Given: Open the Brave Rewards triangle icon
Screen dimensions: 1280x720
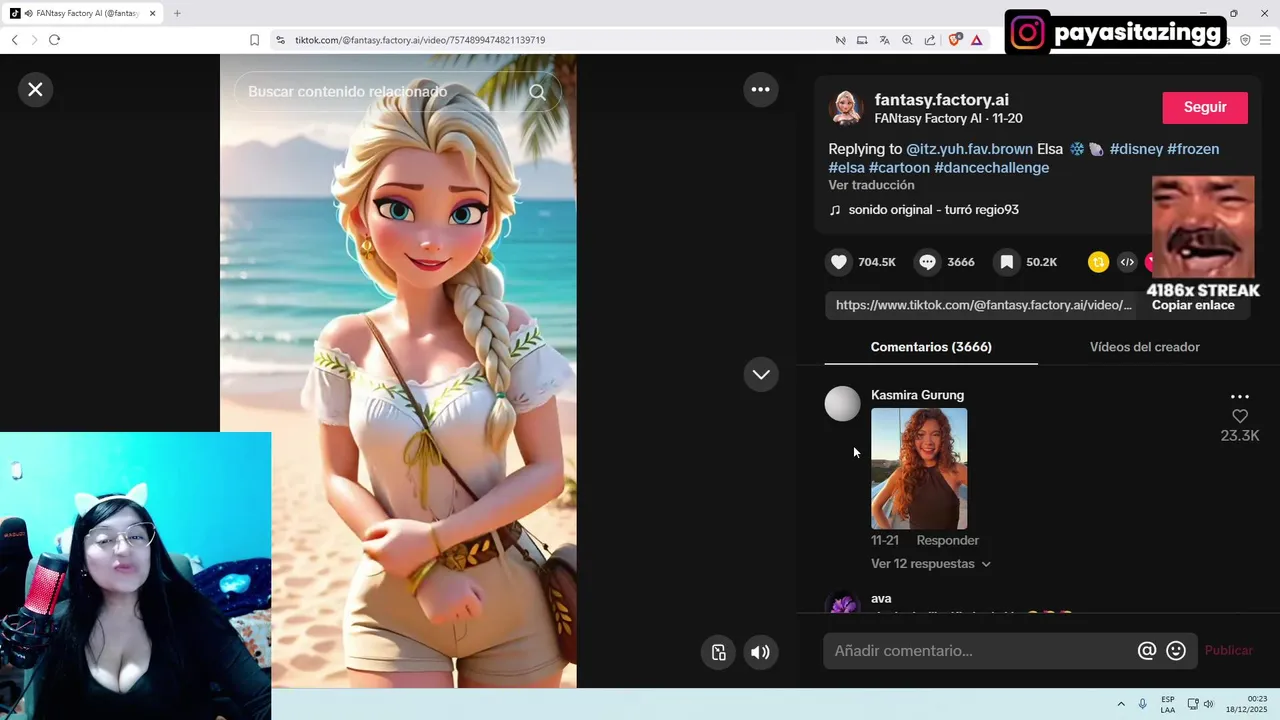Looking at the screenshot, I should click(x=977, y=40).
